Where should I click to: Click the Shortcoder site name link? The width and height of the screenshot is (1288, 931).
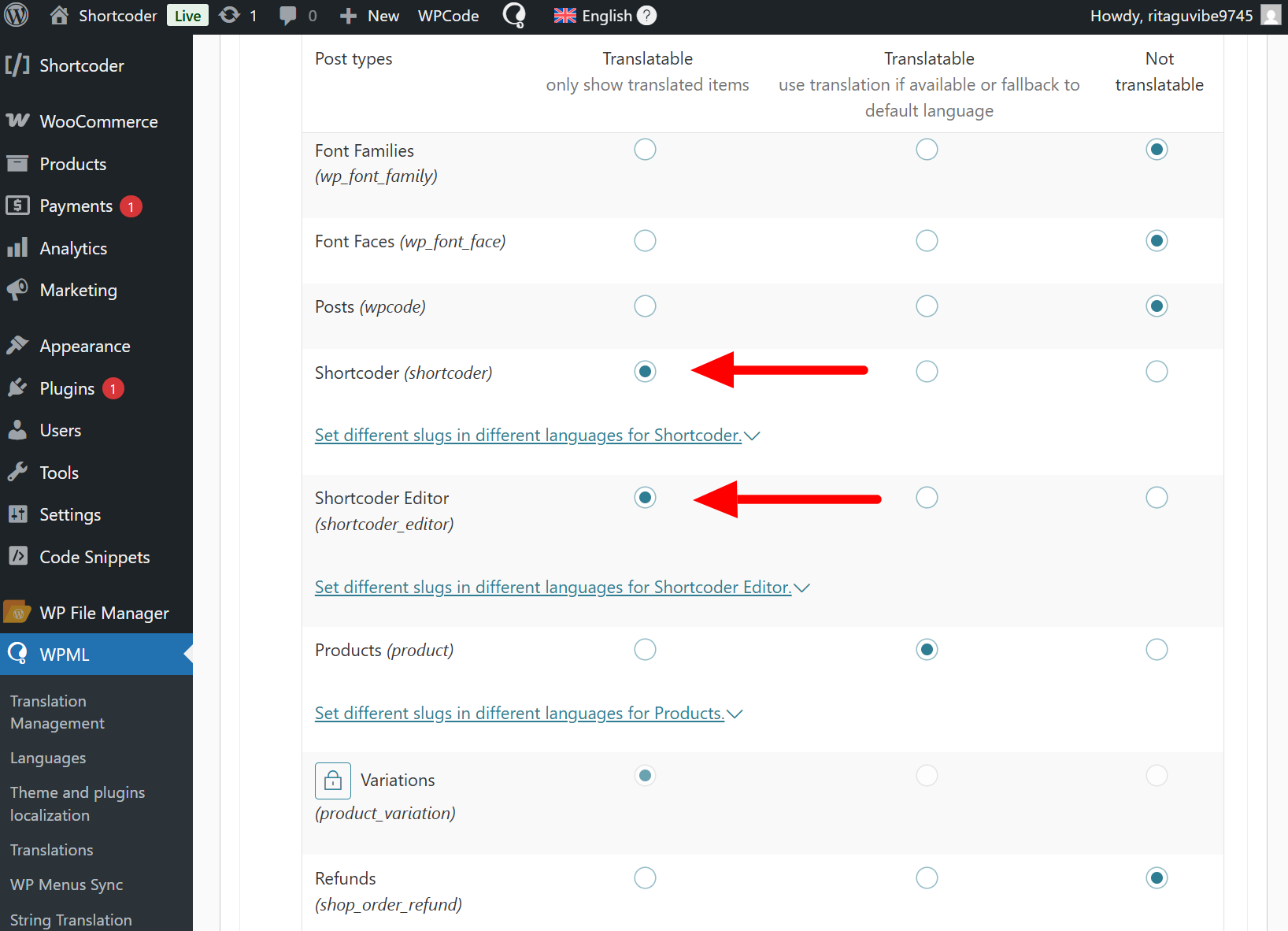tap(118, 16)
